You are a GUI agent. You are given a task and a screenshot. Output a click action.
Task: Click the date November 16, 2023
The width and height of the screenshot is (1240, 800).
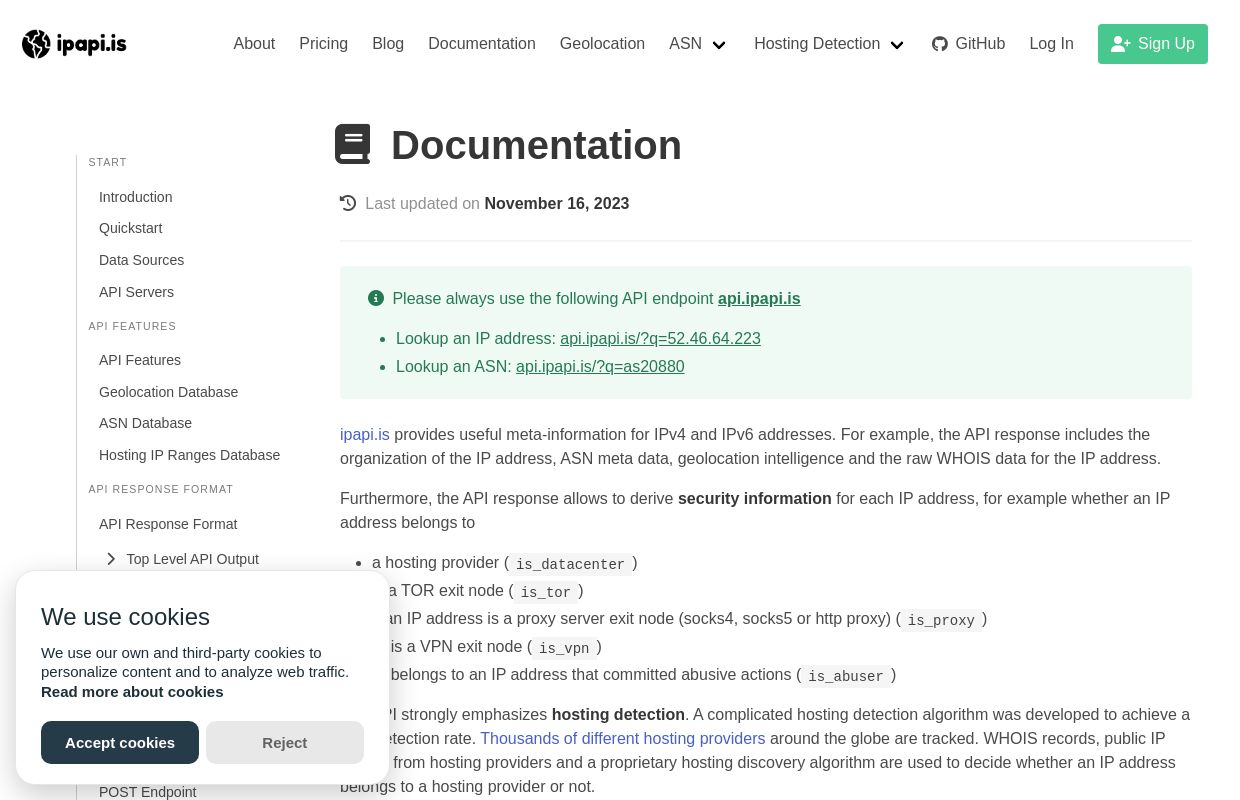pyautogui.click(x=557, y=203)
